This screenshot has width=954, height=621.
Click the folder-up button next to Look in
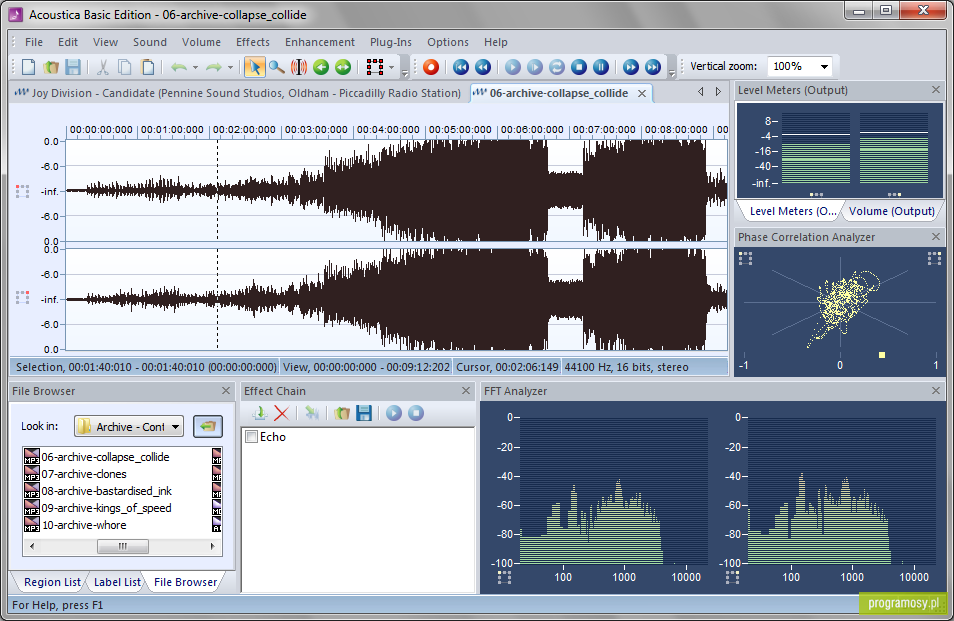[x=207, y=426]
